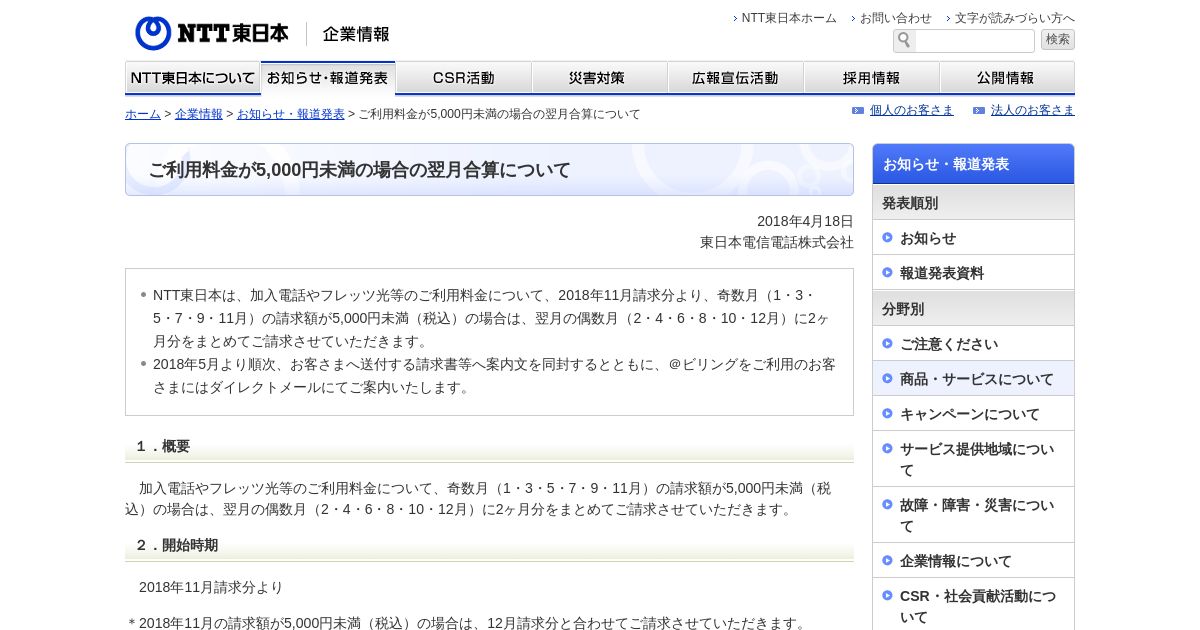The height and width of the screenshot is (630, 1200).
Task: Open 法人のお客さま link
Action: pos(1033,110)
